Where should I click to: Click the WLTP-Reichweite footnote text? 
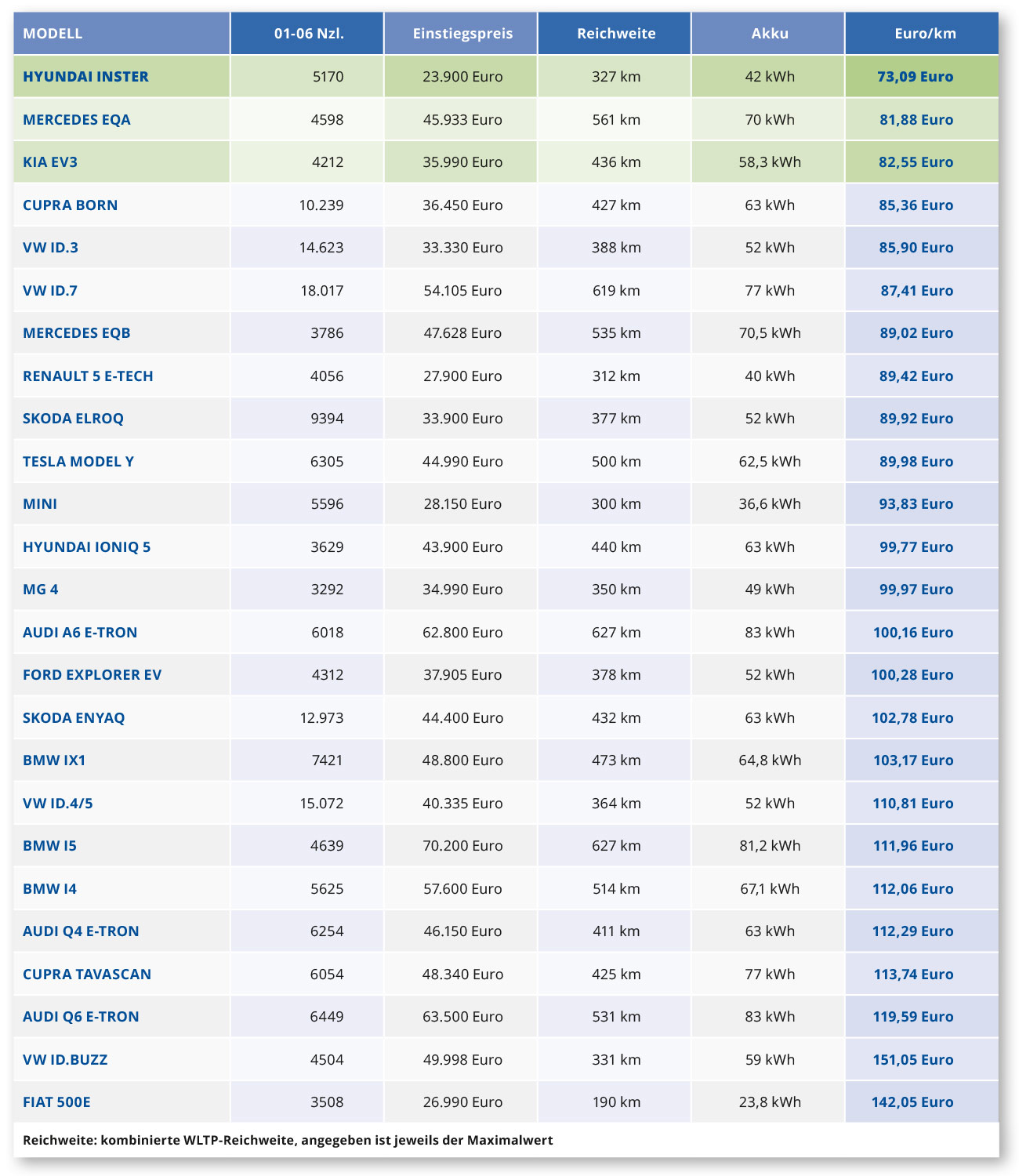[x=288, y=1141]
